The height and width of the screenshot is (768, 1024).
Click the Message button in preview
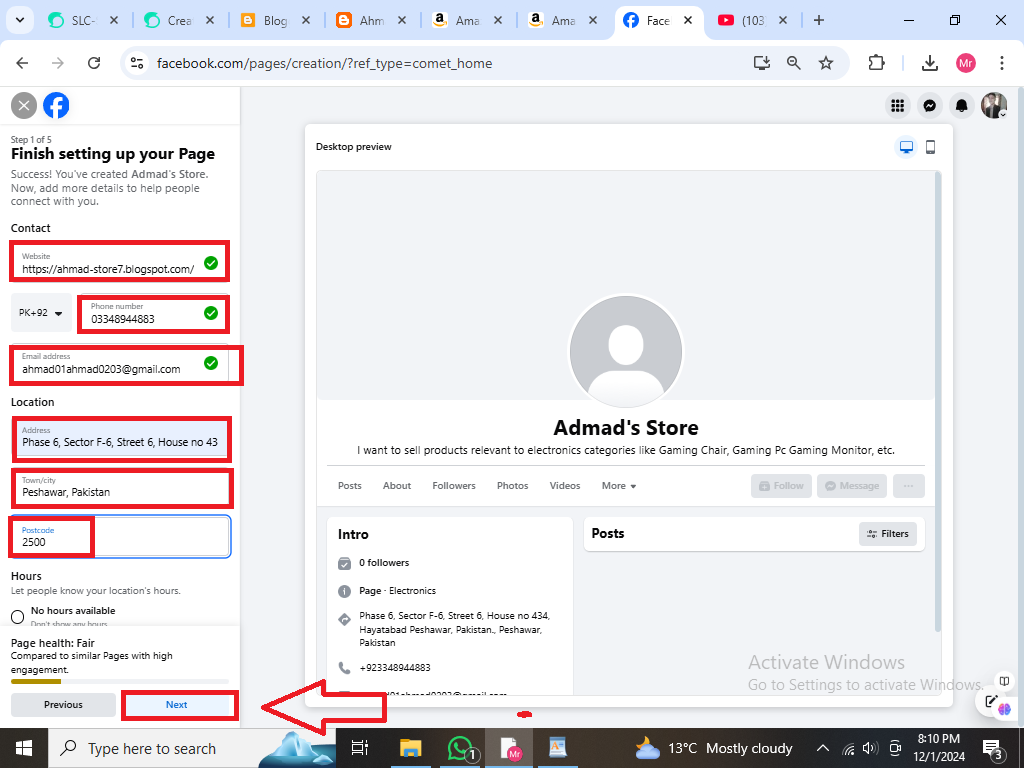point(852,486)
